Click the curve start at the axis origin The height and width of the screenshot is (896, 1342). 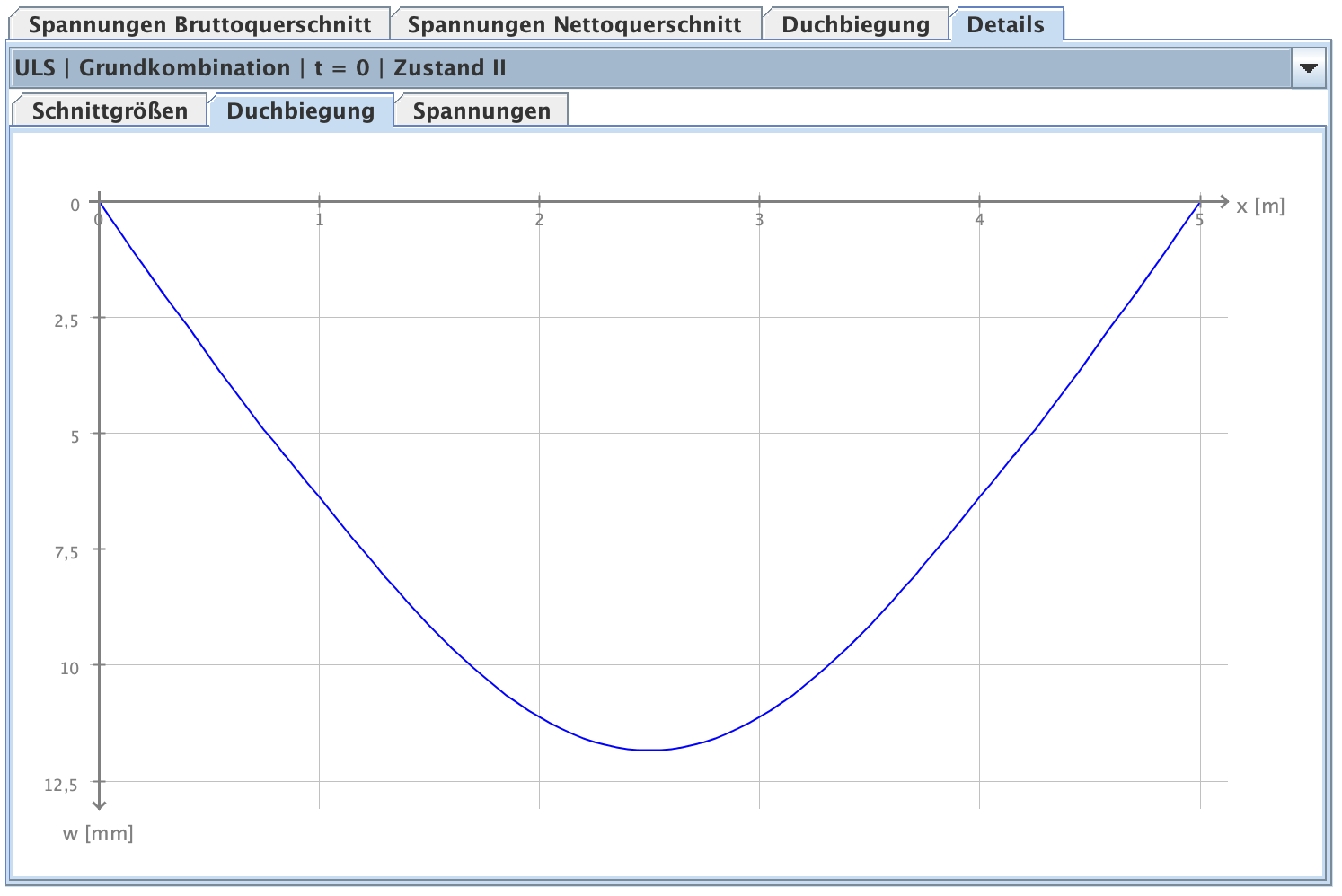pos(100,202)
